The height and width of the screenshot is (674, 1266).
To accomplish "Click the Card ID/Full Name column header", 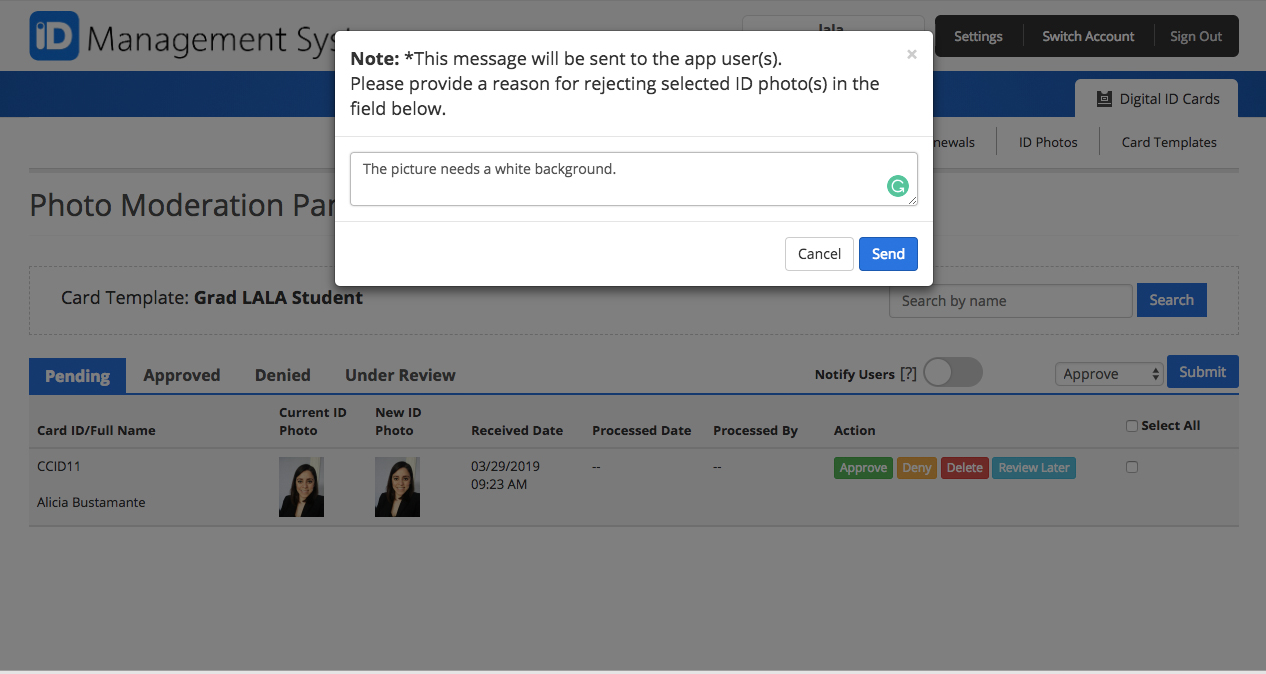I will pos(96,430).
